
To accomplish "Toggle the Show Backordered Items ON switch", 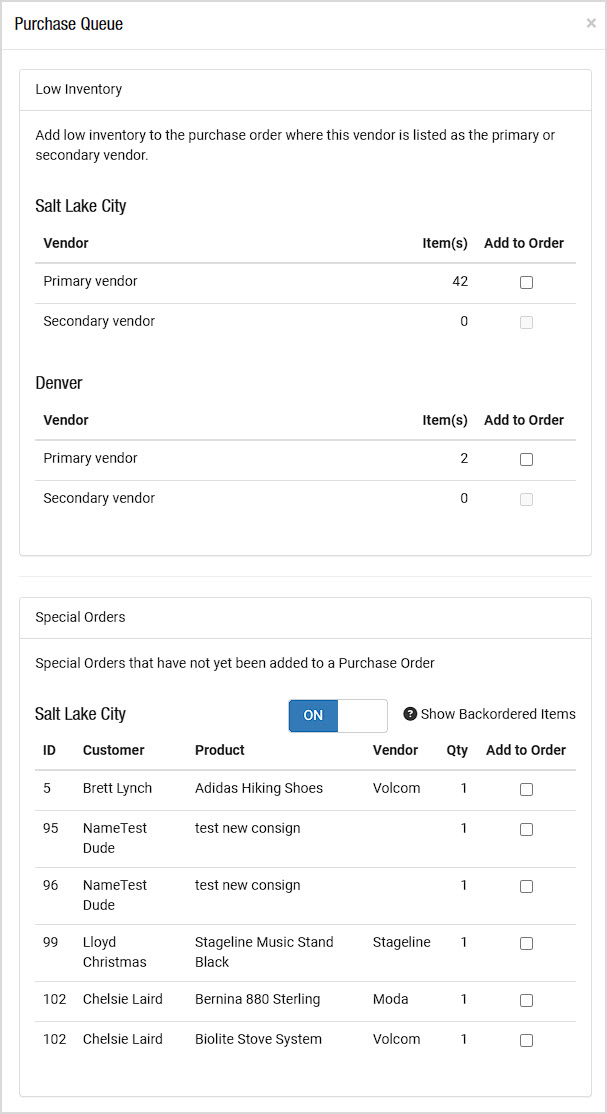I will (338, 715).
